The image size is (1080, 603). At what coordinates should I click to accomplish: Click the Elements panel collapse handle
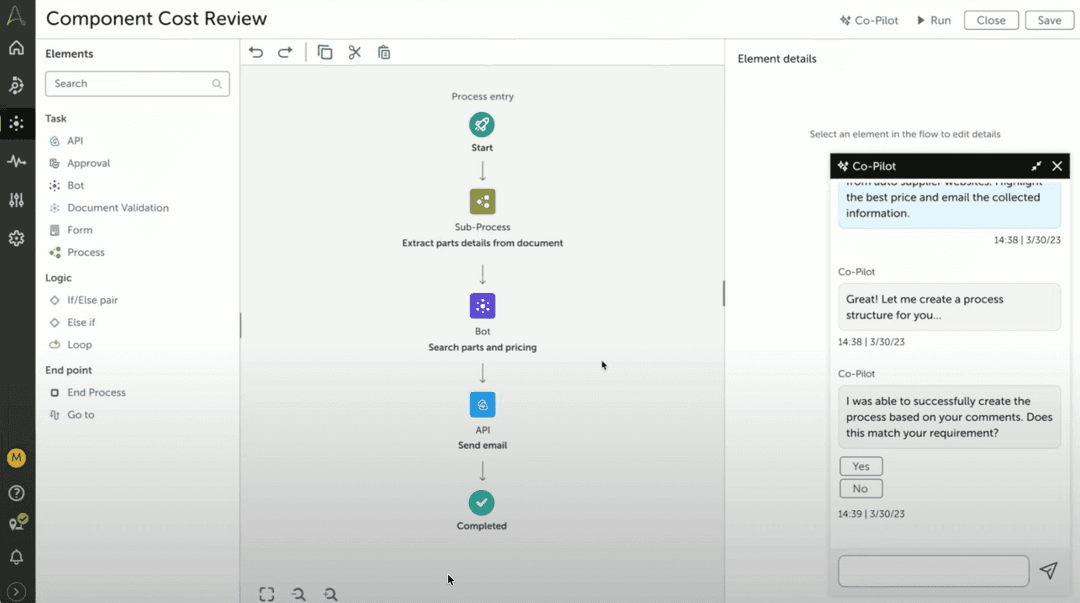tap(240, 325)
